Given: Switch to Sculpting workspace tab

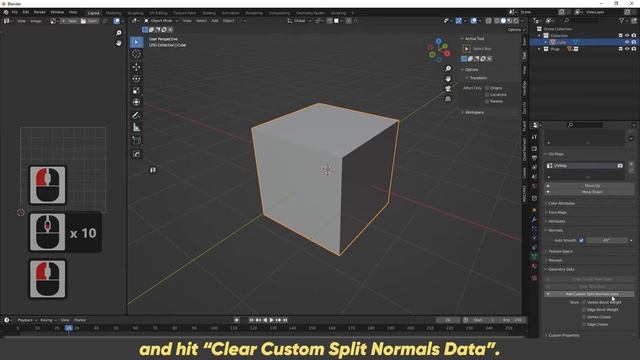Looking at the screenshot, I should [136, 13].
